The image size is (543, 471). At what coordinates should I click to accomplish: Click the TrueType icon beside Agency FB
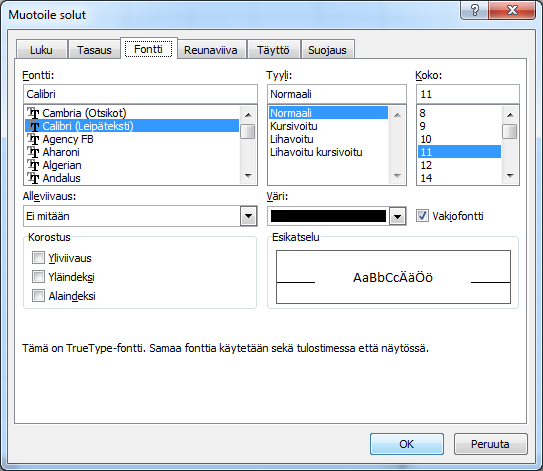[x=34, y=139]
